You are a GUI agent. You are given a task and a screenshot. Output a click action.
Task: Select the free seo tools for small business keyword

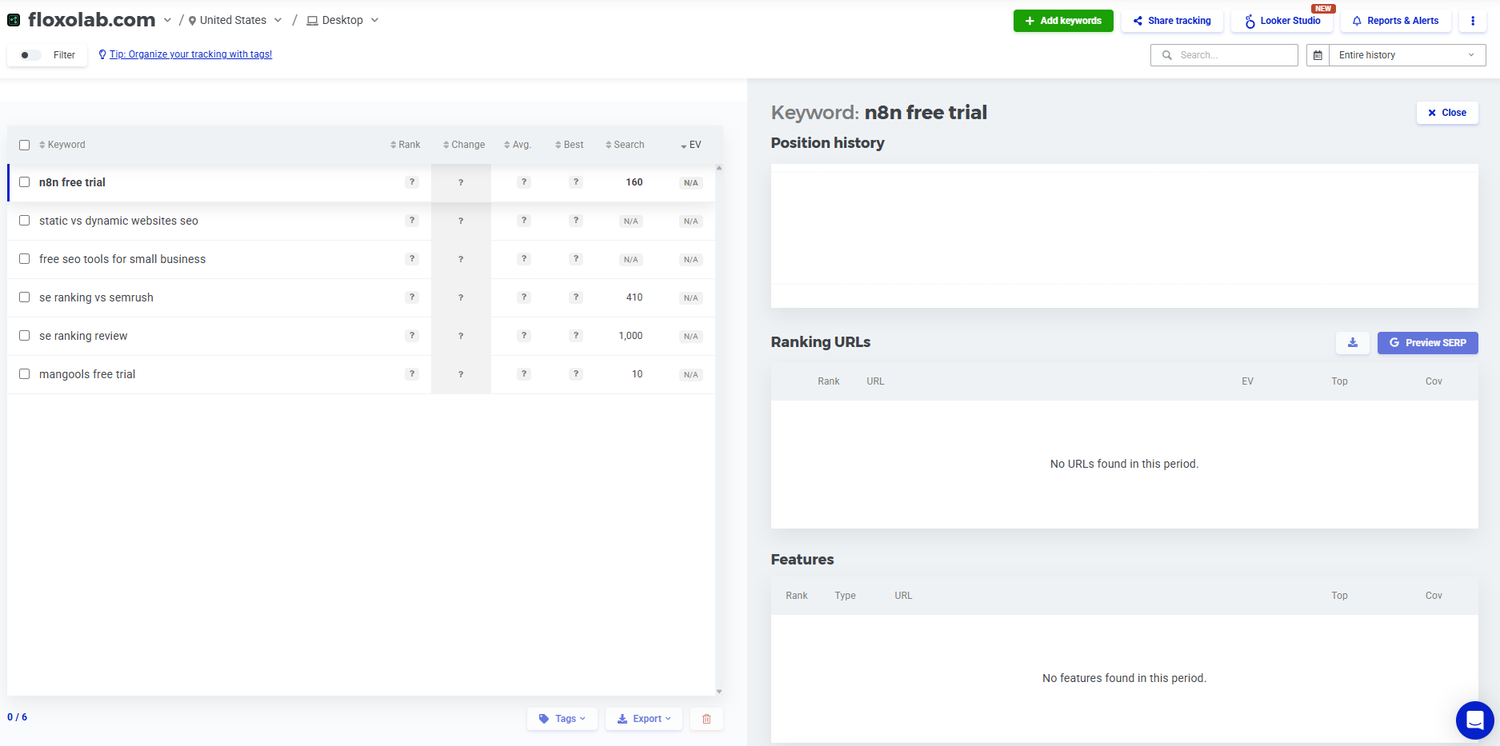pos(122,259)
